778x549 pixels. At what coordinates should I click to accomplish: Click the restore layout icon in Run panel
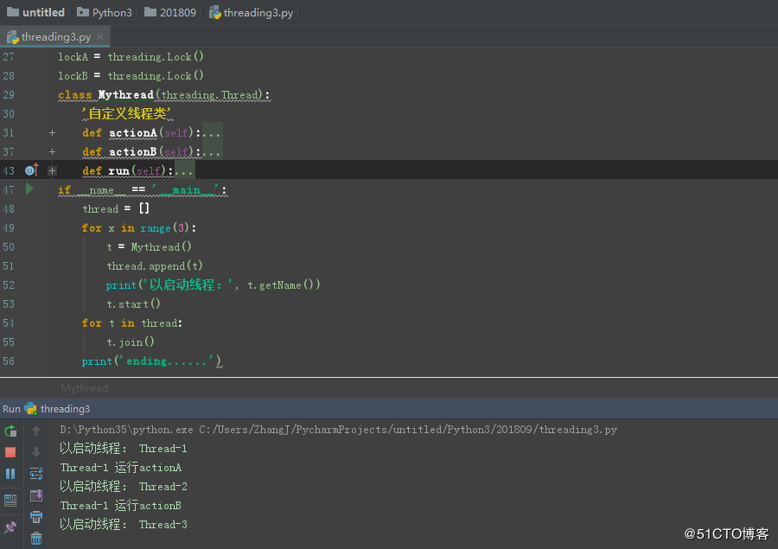10,500
